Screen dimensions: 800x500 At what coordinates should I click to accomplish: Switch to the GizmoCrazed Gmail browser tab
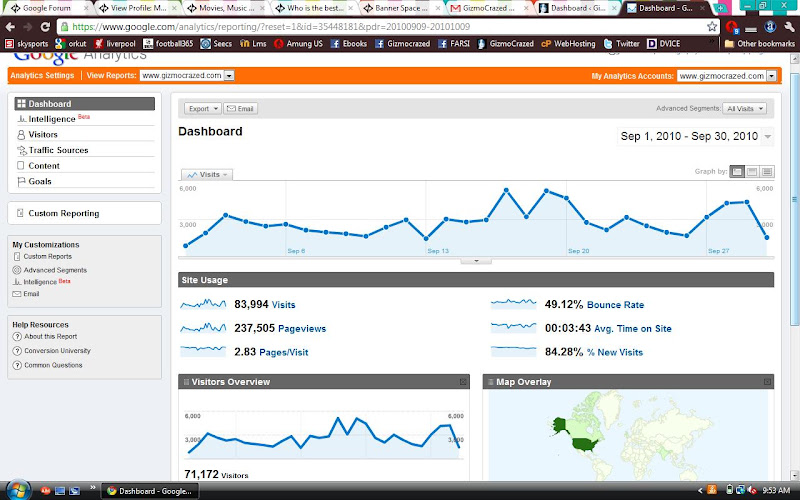coord(488,8)
